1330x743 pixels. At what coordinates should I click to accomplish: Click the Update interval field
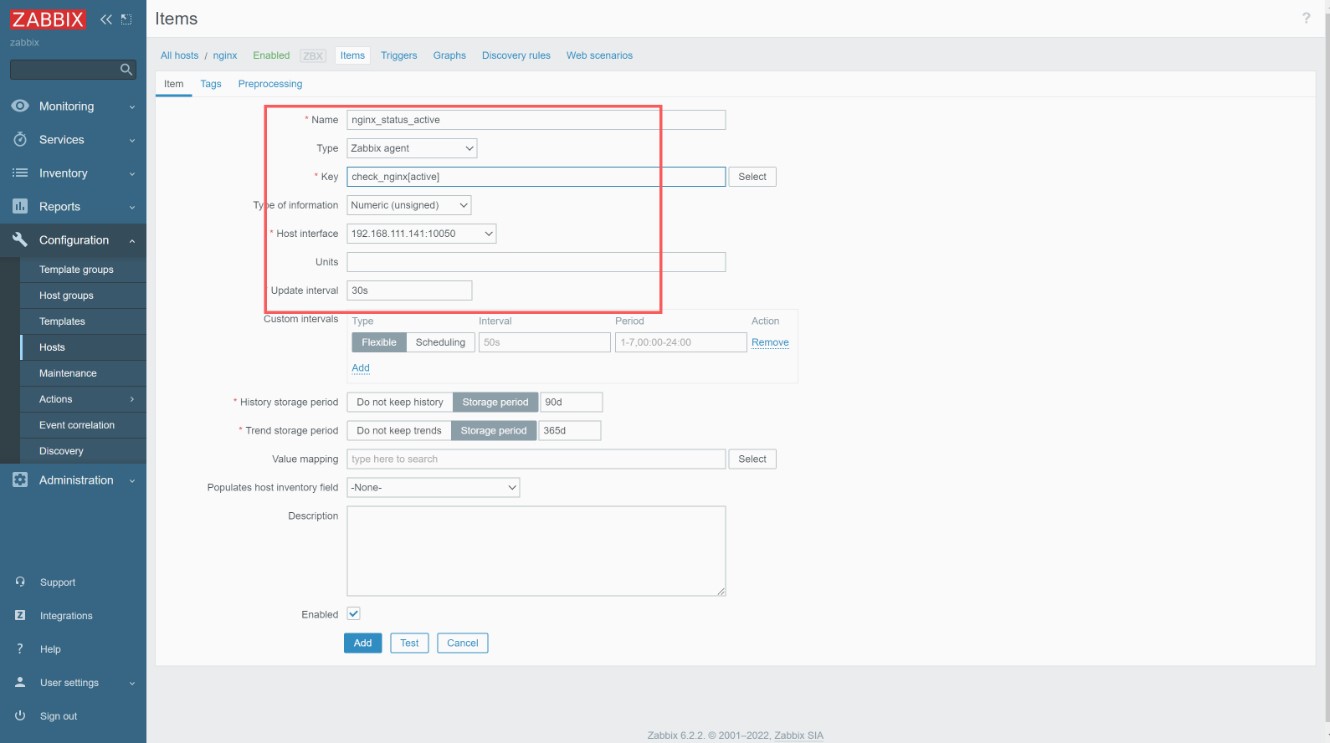coord(409,290)
